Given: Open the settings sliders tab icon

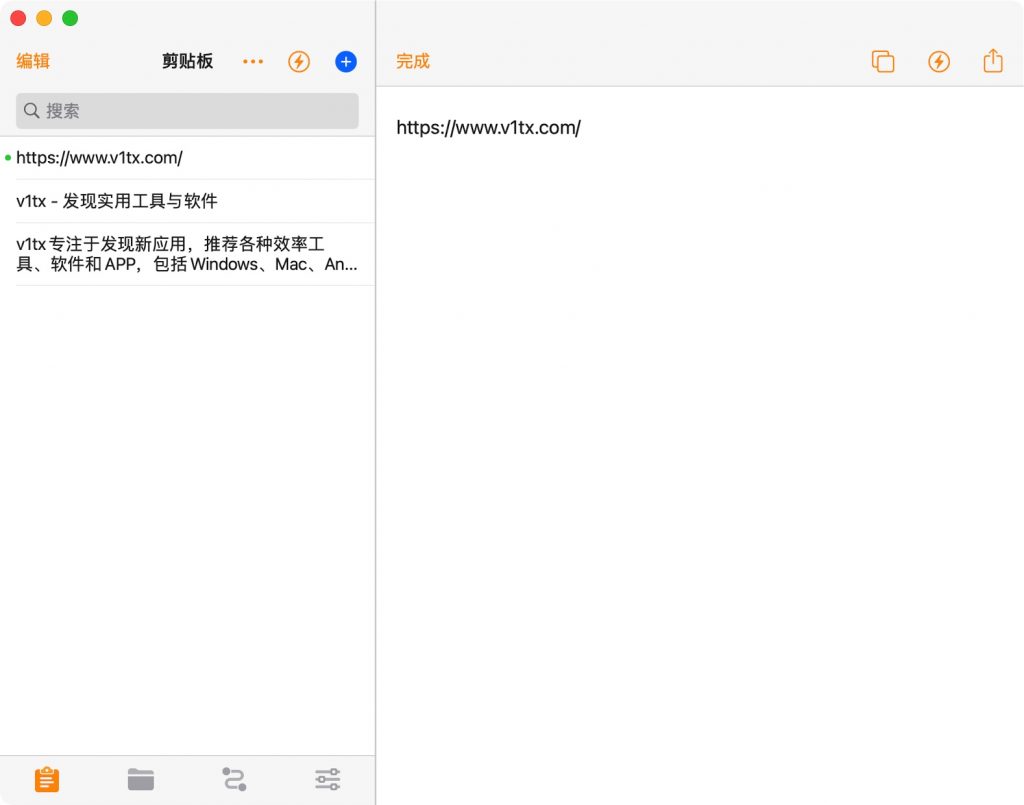Looking at the screenshot, I should click(x=328, y=780).
